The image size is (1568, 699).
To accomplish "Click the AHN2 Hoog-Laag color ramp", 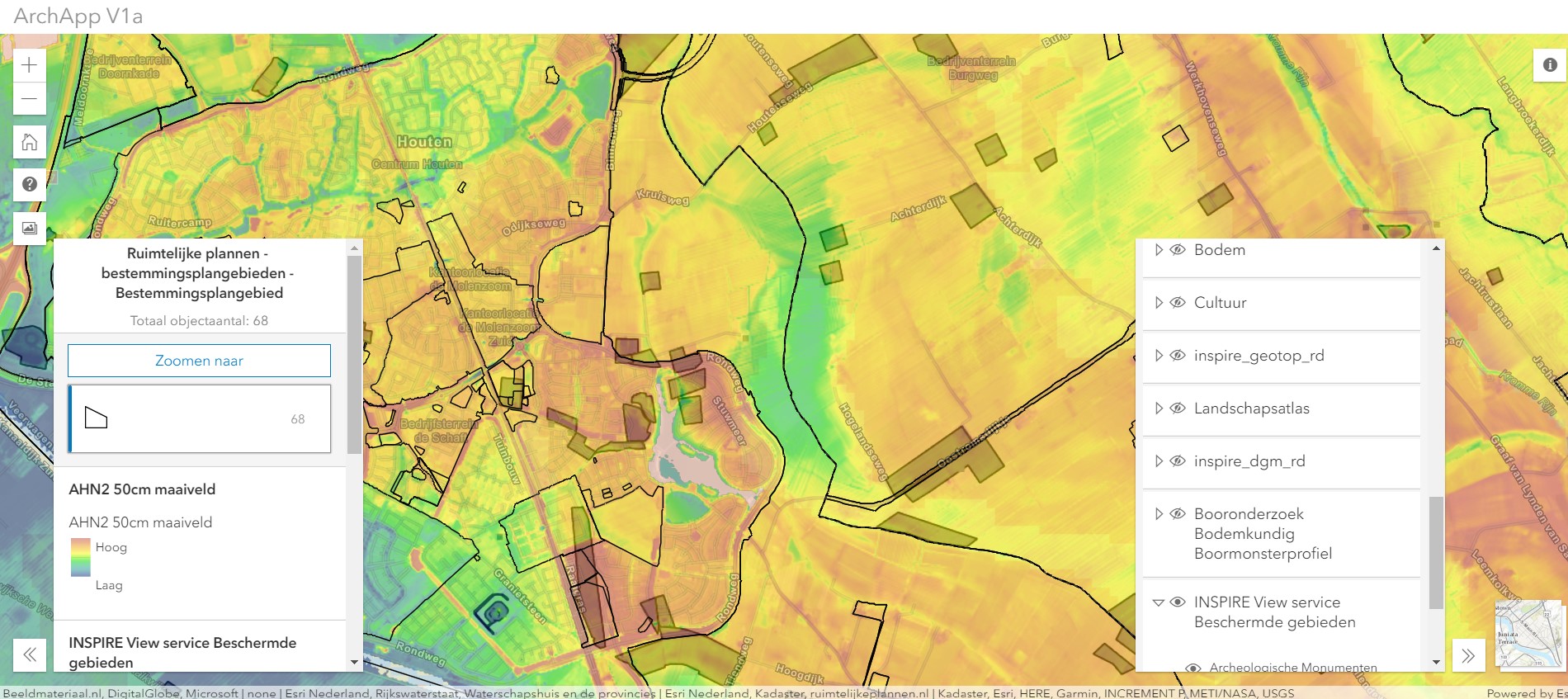I will click(80, 557).
